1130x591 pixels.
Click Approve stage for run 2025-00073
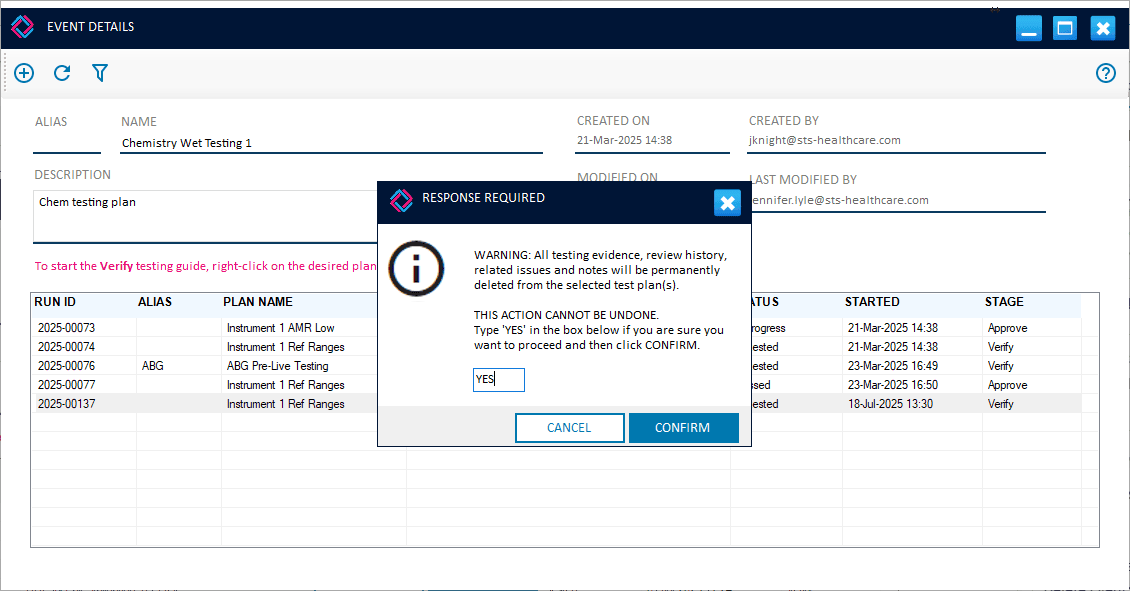[x=1007, y=328]
